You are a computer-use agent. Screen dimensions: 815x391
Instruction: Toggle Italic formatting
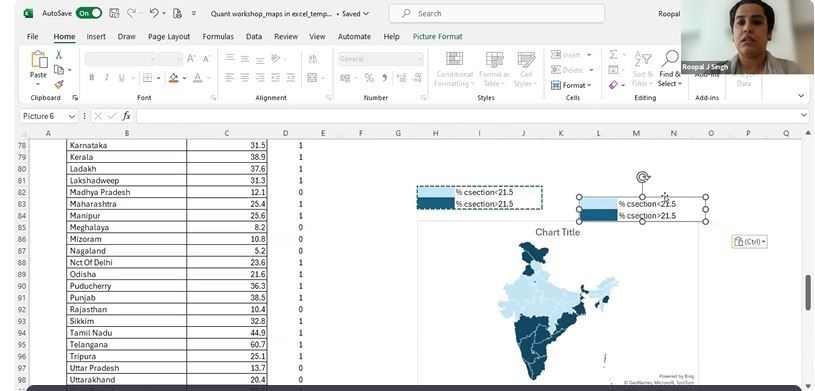(107, 77)
